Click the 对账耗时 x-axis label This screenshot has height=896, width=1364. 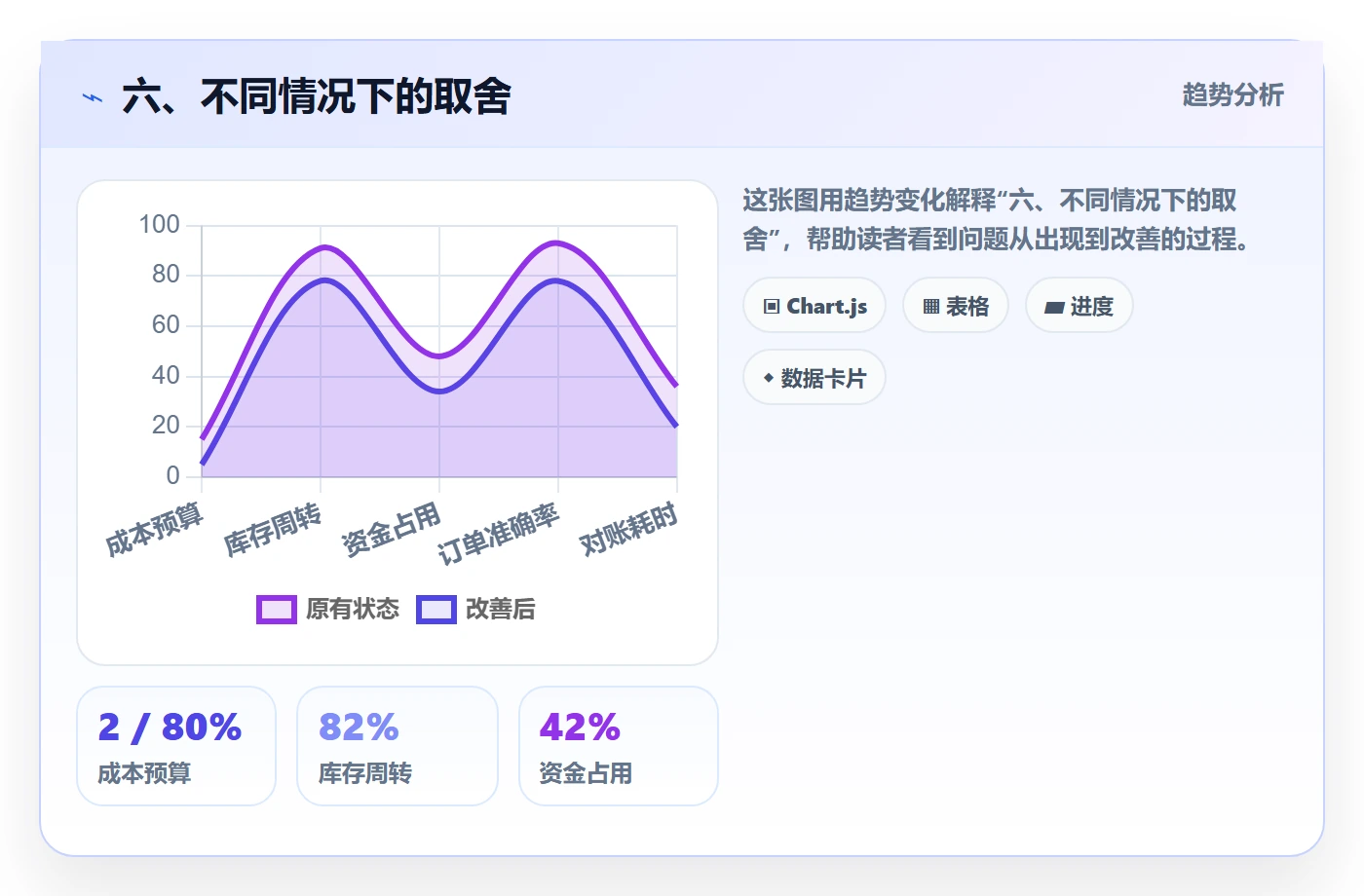628,530
